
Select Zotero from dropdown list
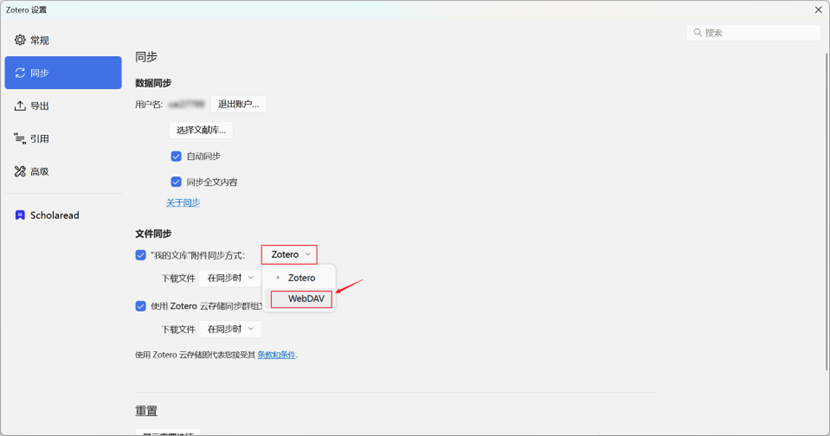(299, 278)
